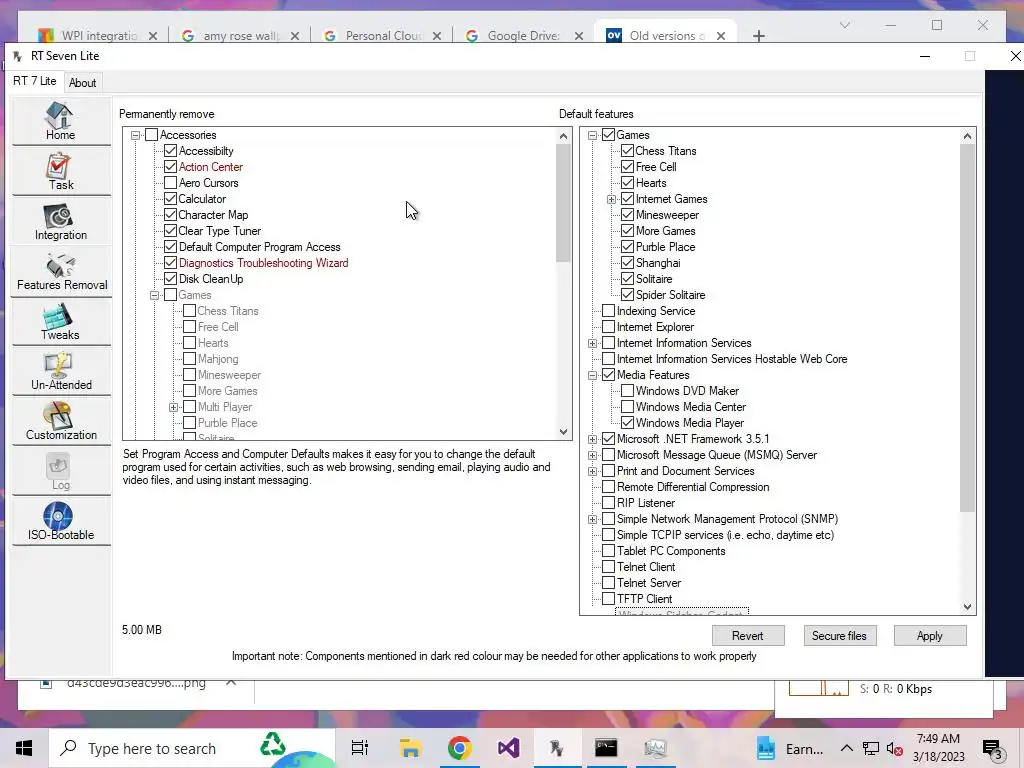
Task: Open a new browser tab
Action: click(x=758, y=36)
